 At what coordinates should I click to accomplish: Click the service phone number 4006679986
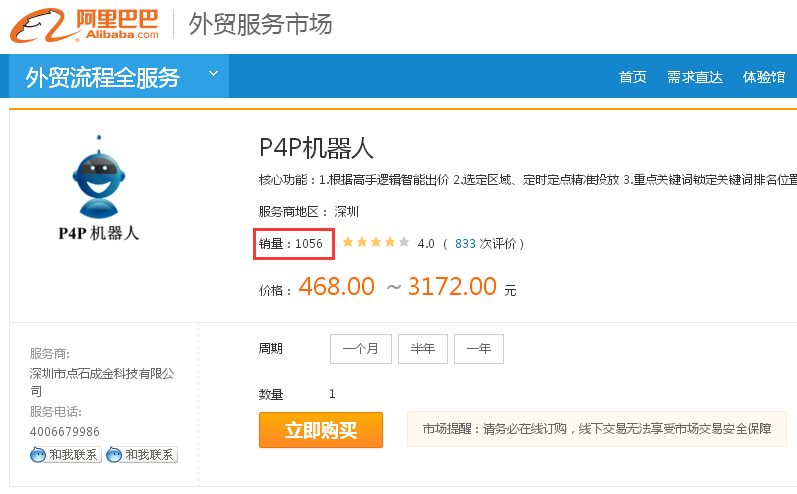[65, 432]
